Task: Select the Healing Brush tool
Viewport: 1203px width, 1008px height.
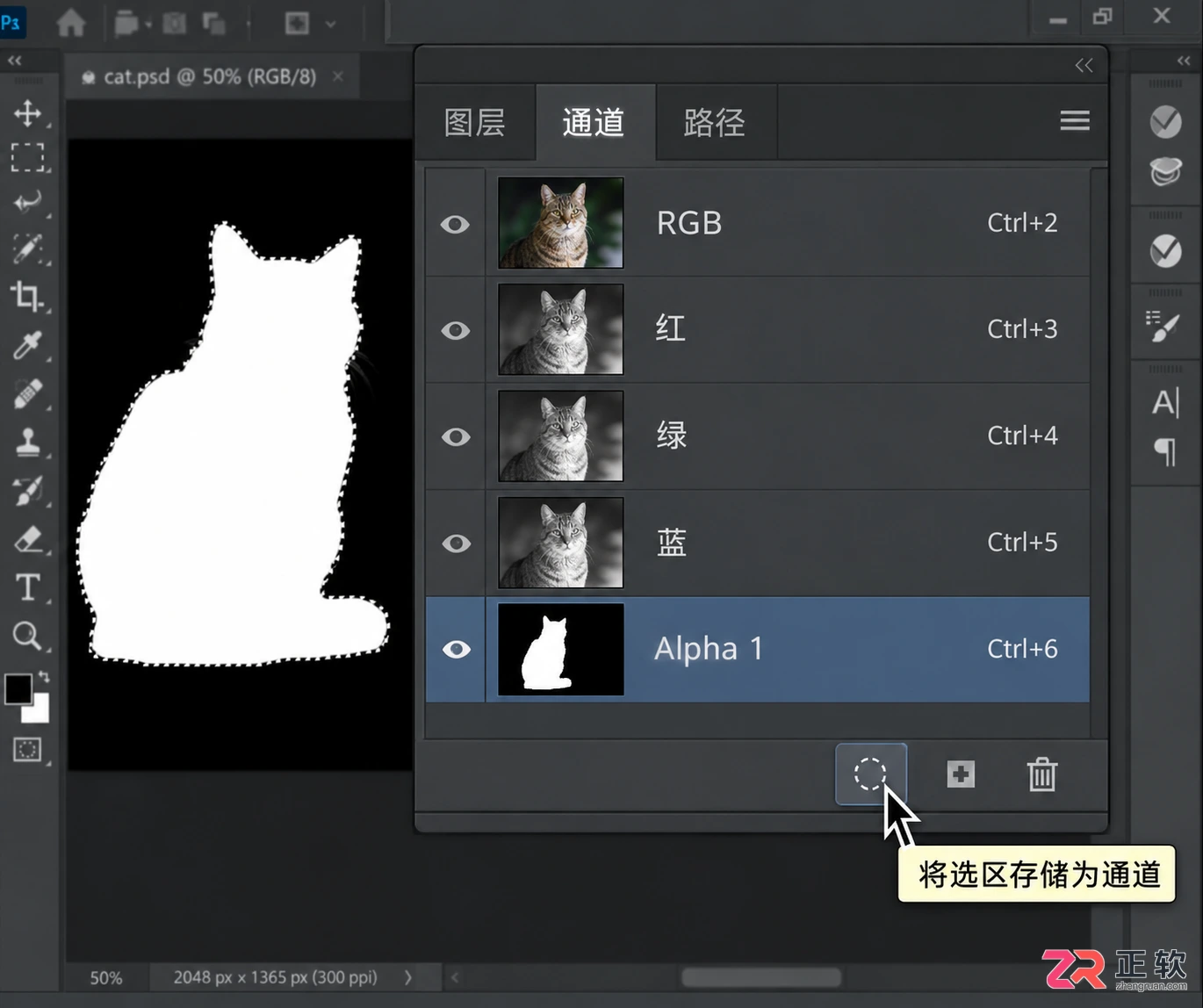Action: 27,393
